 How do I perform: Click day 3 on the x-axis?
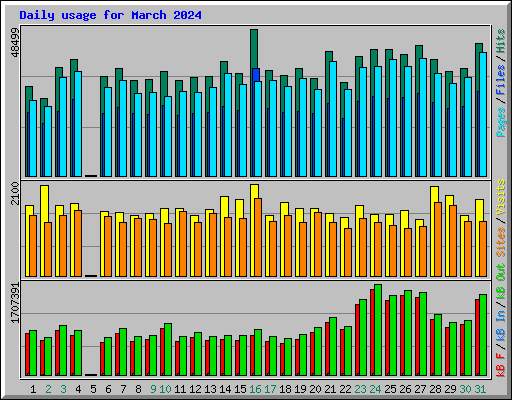63,389
